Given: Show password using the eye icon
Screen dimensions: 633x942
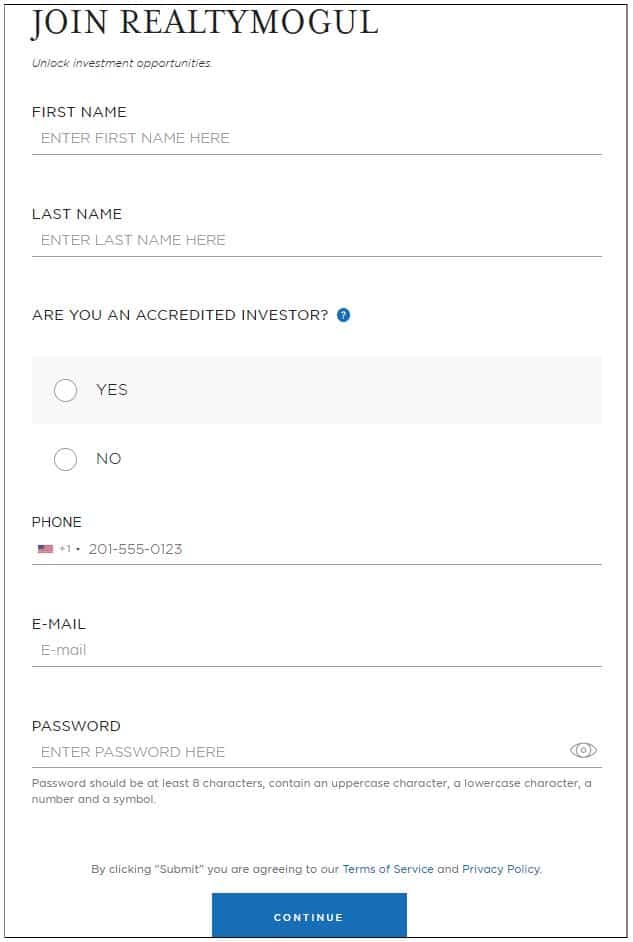Looking at the screenshot, I should tap(583, 750).
